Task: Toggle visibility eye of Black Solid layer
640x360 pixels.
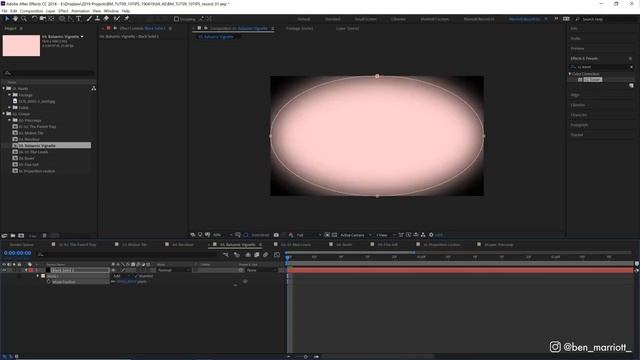Action: [4, 270]
